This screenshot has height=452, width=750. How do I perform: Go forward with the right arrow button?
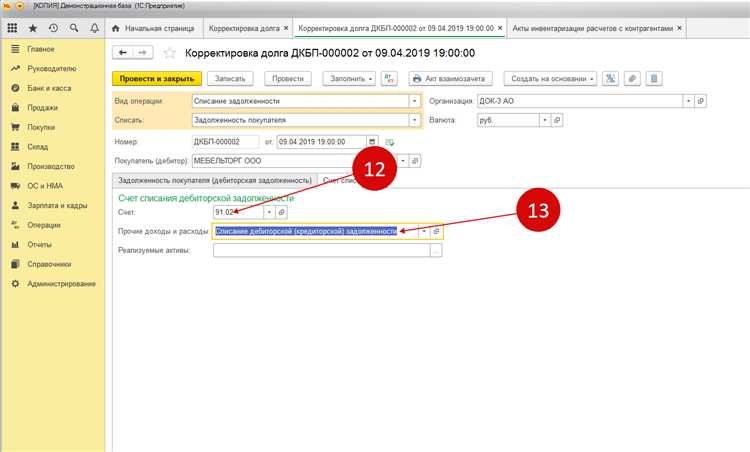[143, 53]
